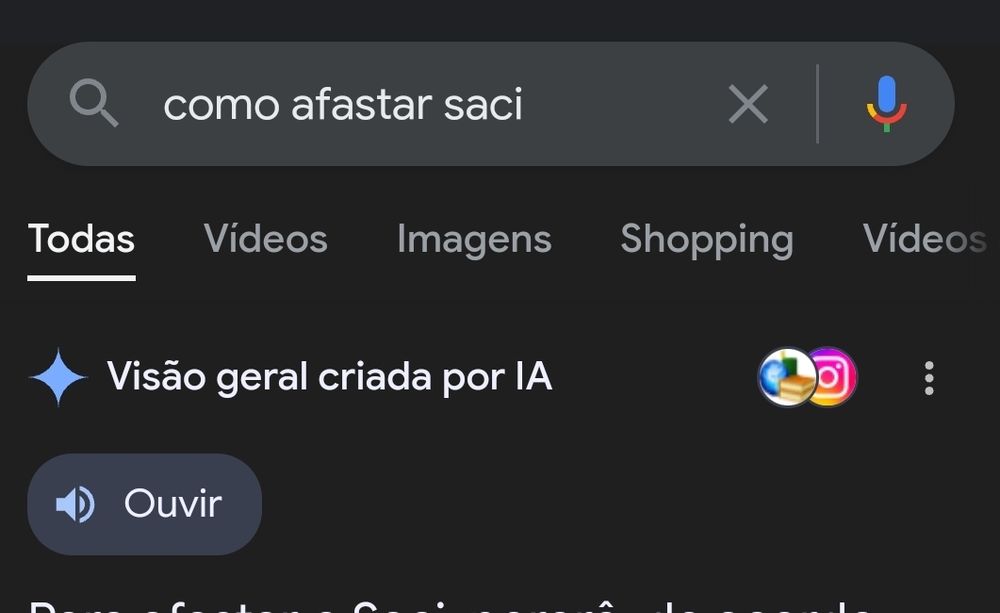Open the Instagram source thumbnail icon

click(x=831, y=377)
